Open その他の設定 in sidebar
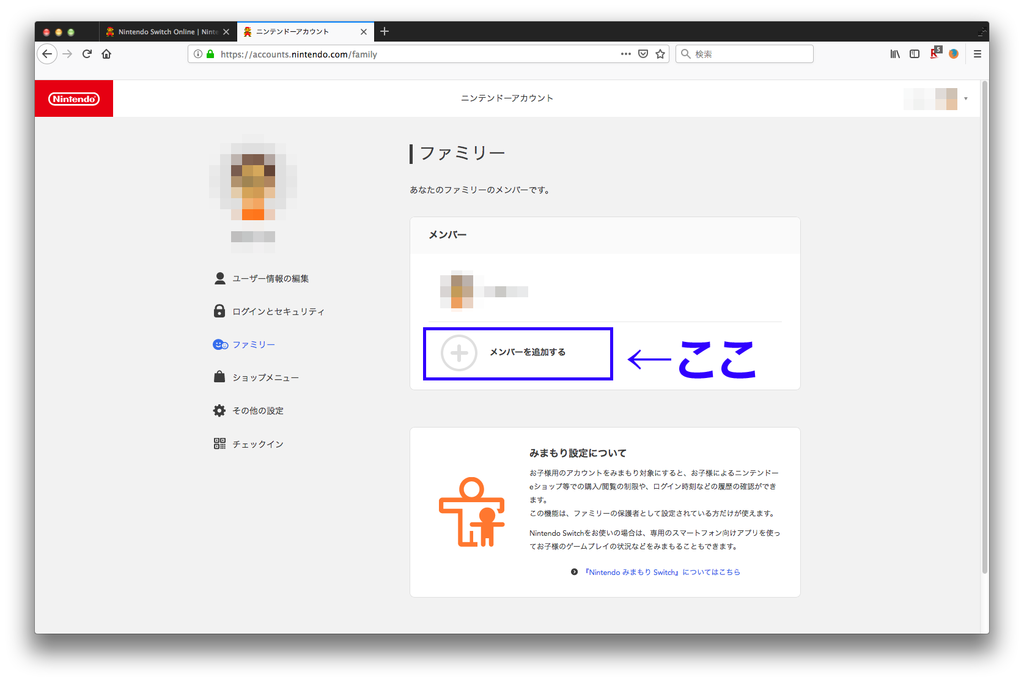This screenshot has width=1024, height=682. click(248, 410)
